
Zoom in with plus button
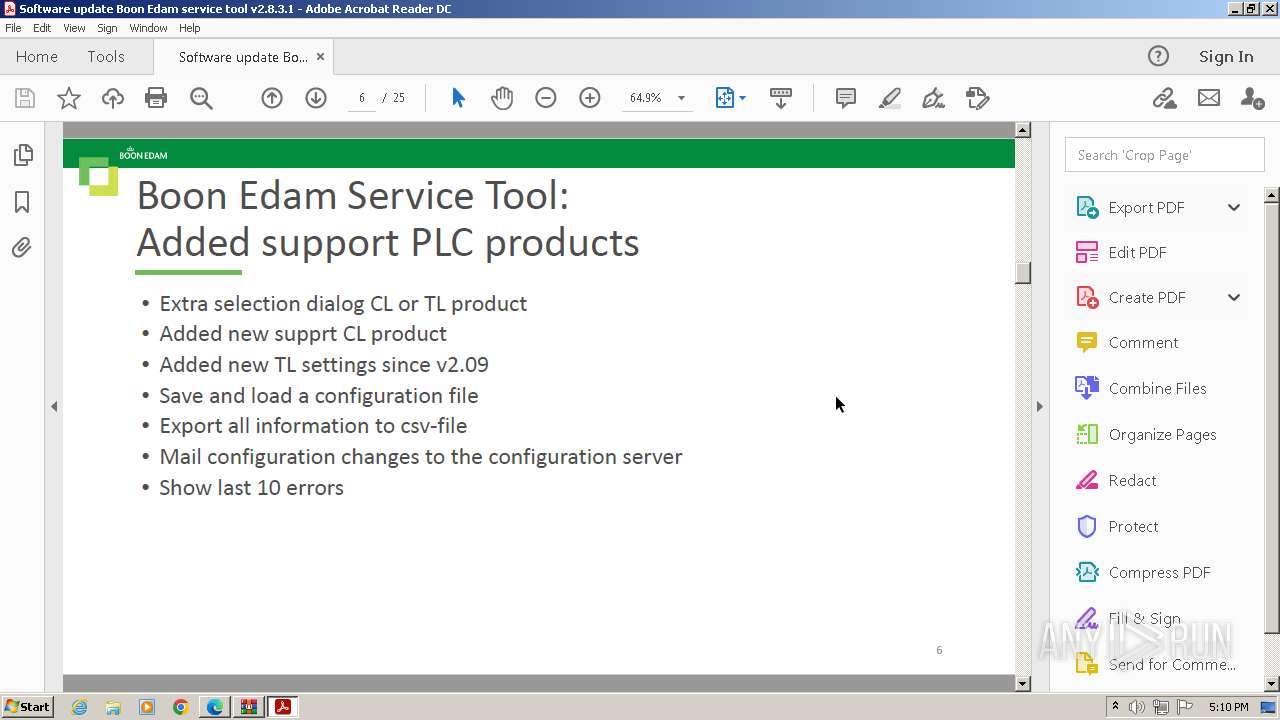click(x=590, y=98)
